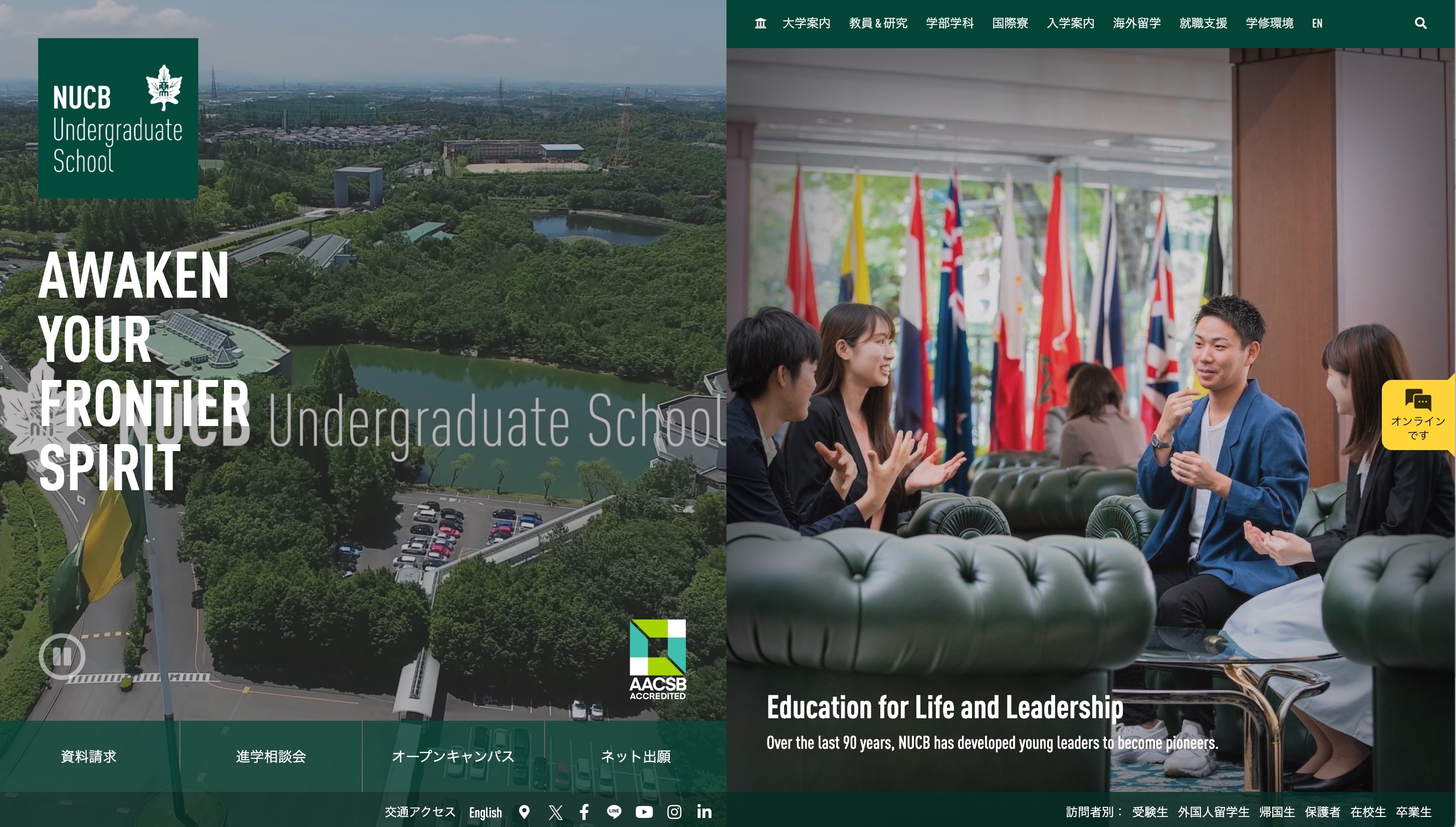This screenshot has height=827, width=1456.
Task: Click the Education for Life and Leadership heading
Action: (x=944, y=708)
